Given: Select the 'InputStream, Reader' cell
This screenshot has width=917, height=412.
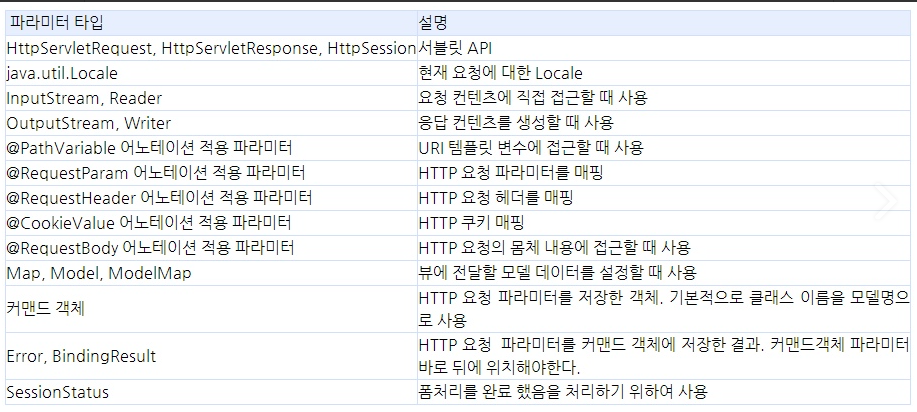Looking at the screenshot, I should click(211, 98).
